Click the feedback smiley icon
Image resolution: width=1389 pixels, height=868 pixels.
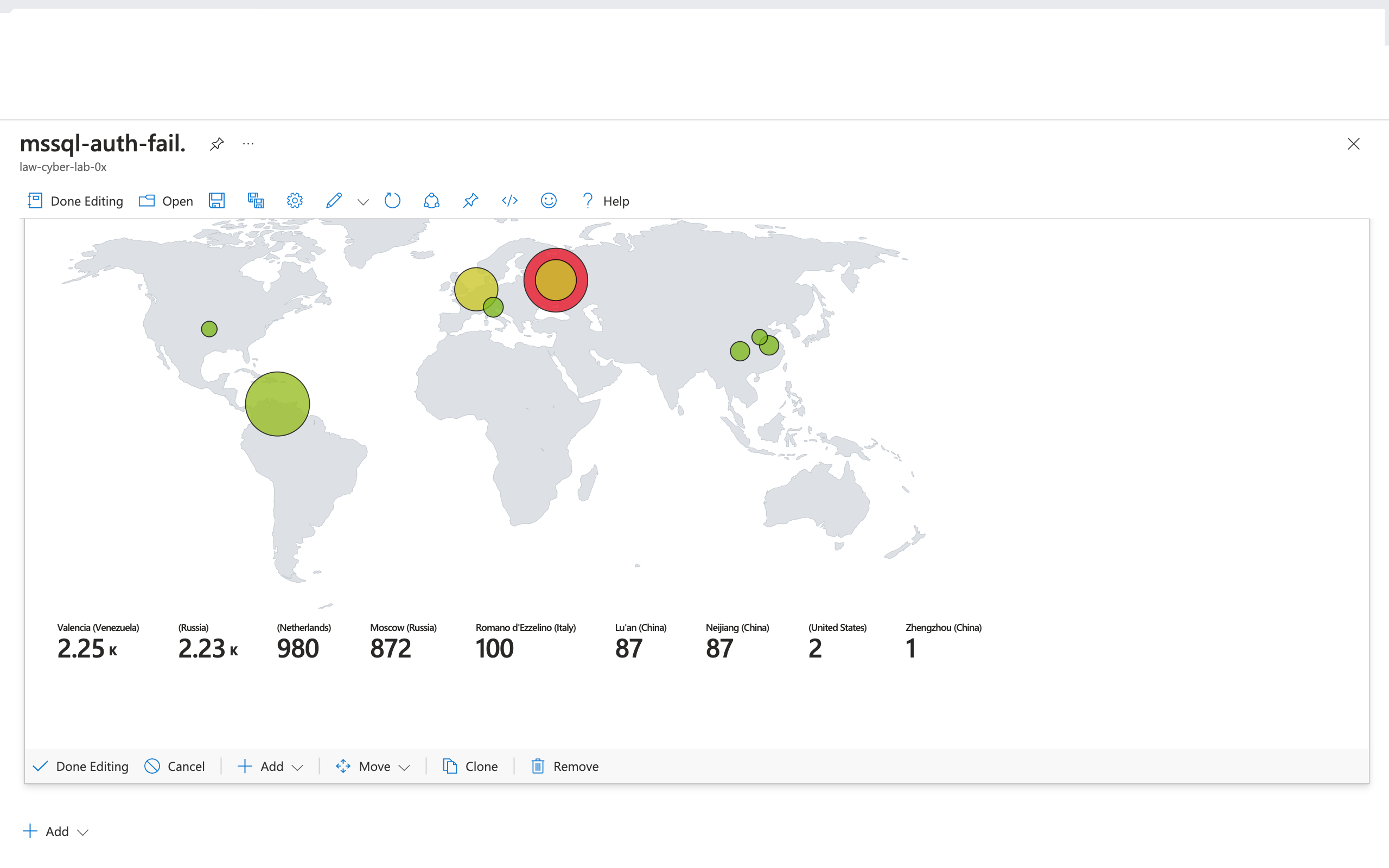pyautogui.click(x=548, y=200)
